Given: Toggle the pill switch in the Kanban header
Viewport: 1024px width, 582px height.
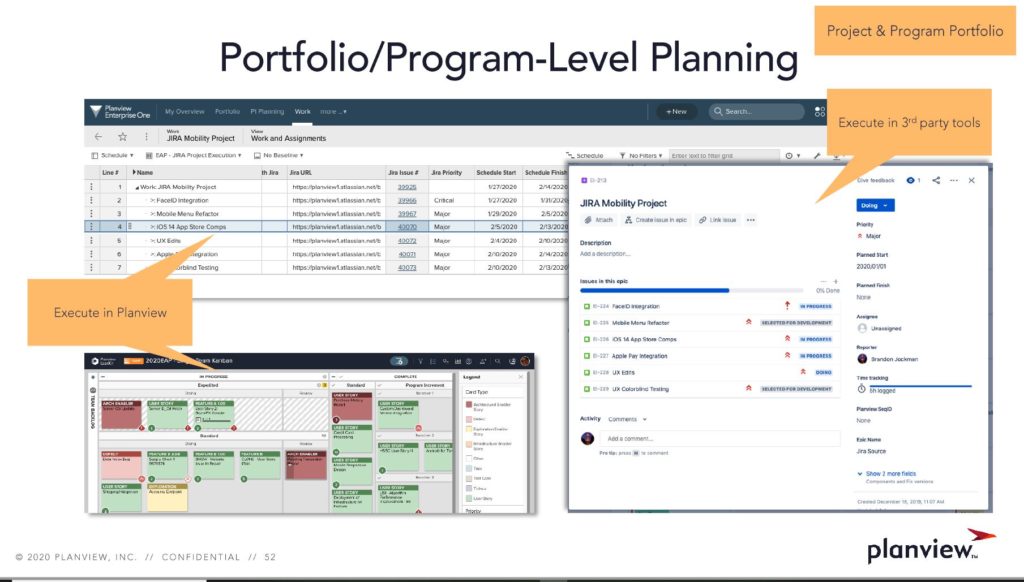Looking at the screenshot, I should [x=399, y=361].
